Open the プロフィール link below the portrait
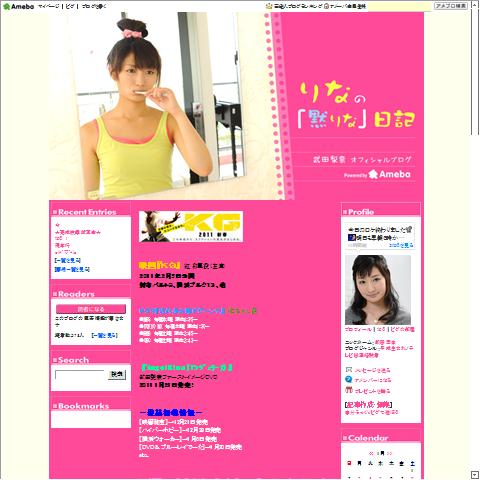The image size is (480, 480). pos(358,329)
